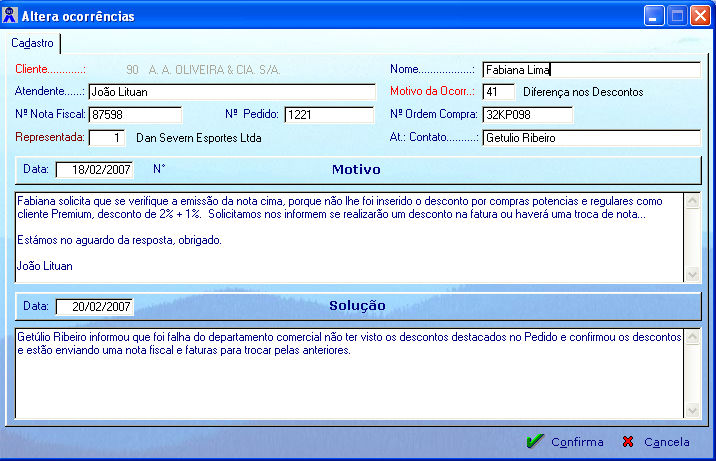Focus the At.: Contato field
Viewport: 716px width, 461px height.
590,138
